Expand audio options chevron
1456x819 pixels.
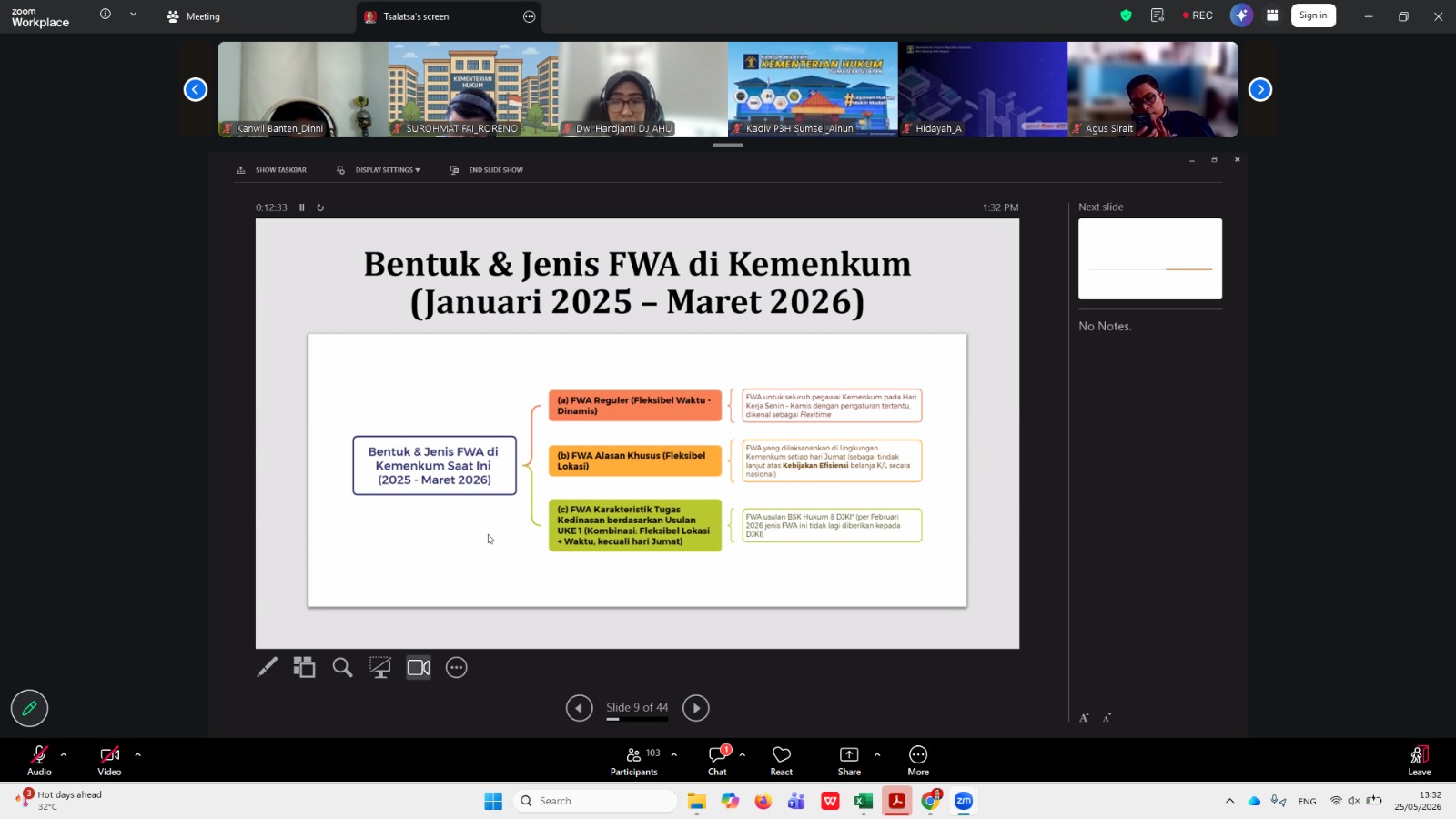tap(64, 754)
